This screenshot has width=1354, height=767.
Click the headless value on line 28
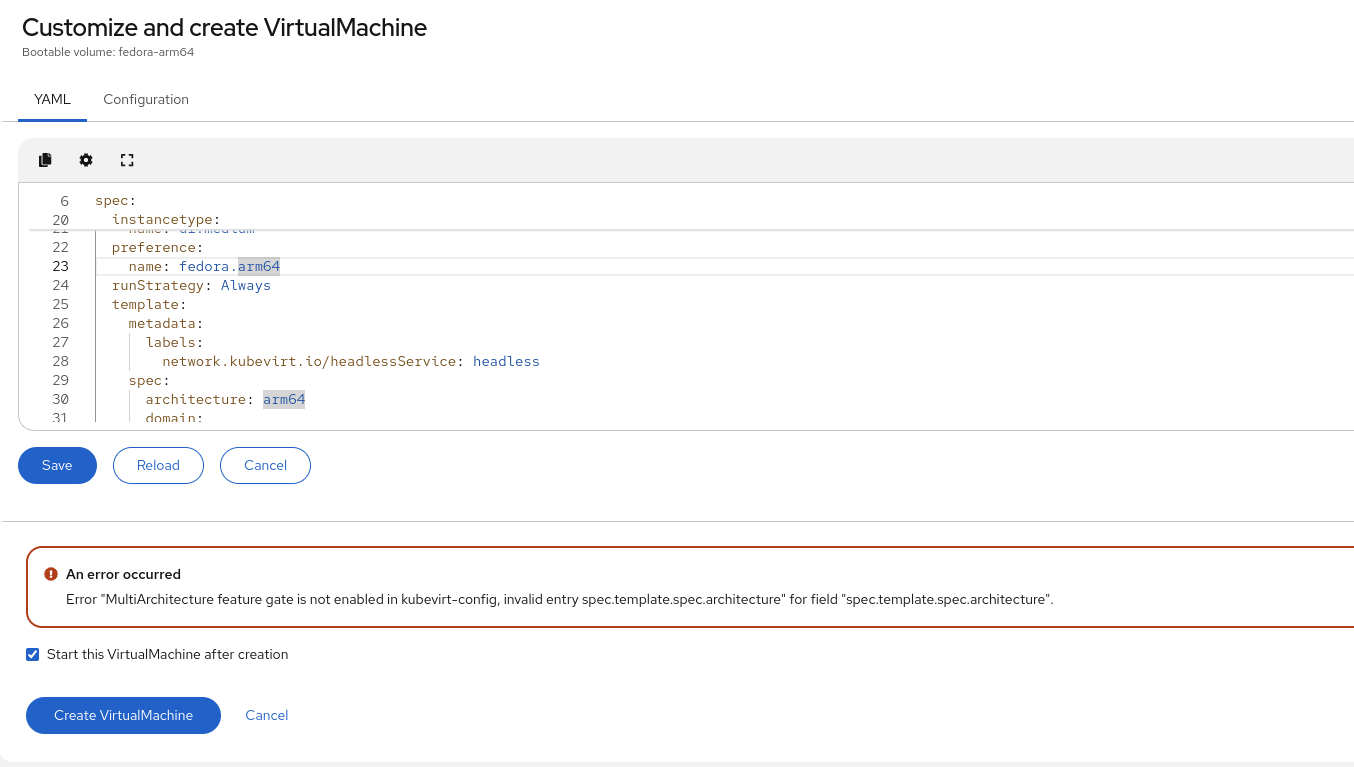point(506,361)
